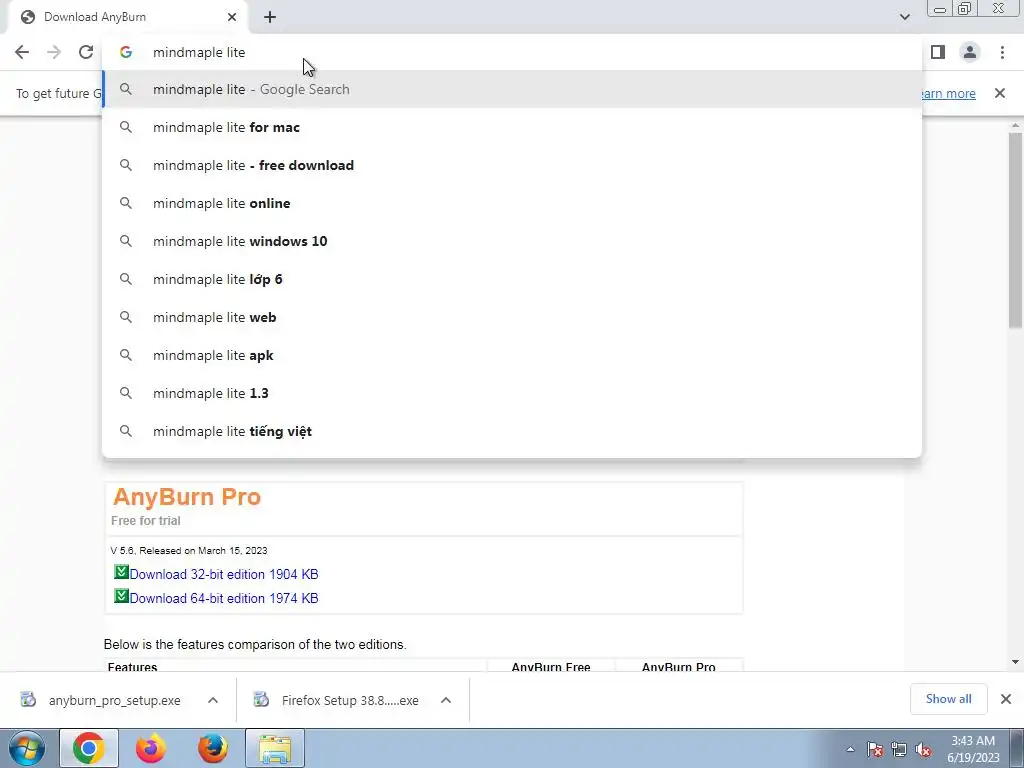This screenshot has width=1024, height=768.
Task: Click 'Download 32-bit edition 1904 KB' link
Action: 224,575
